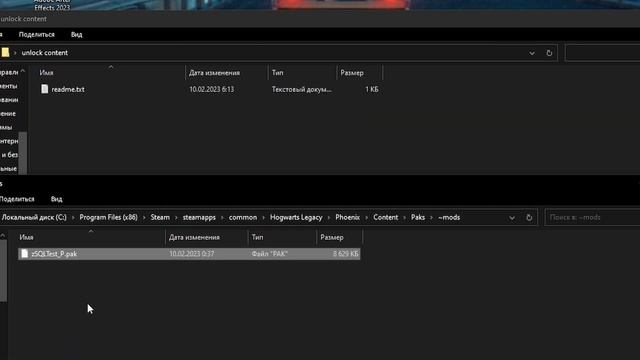Refresh the ~mods folder
Viewport: 640px width, 360px height.
(529, 218)
